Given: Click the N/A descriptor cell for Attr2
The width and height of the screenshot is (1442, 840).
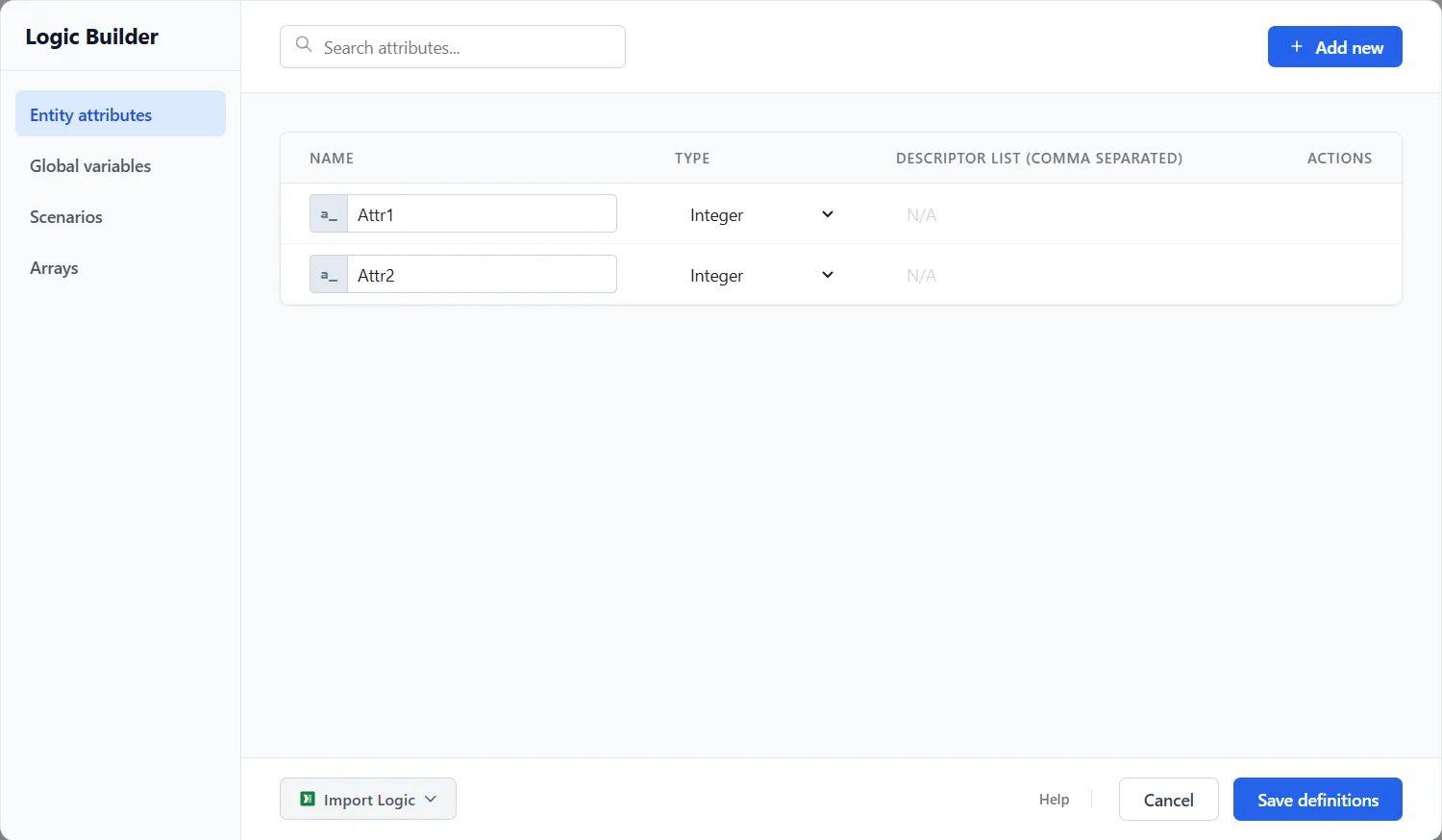Looking at the screenshot, I should tap(921, 275).
